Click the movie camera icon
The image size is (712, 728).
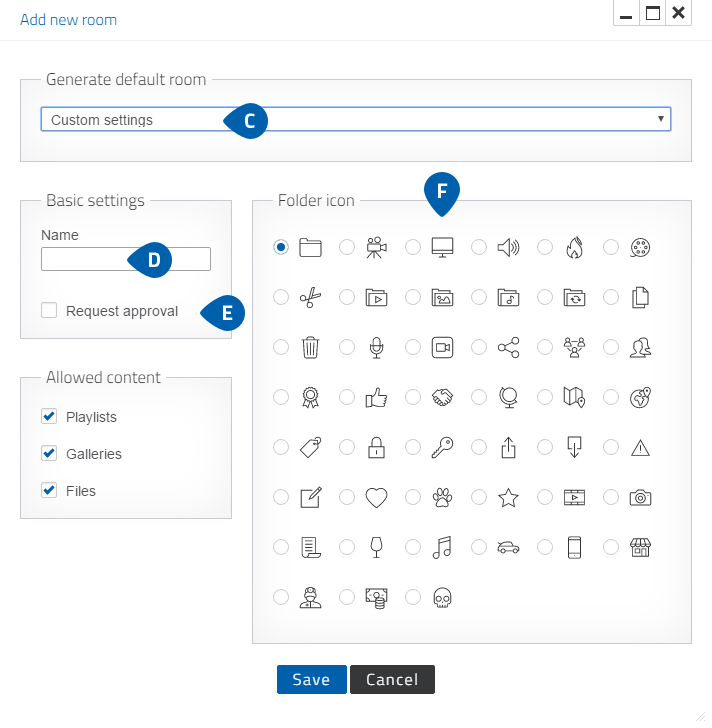(376, 247)
